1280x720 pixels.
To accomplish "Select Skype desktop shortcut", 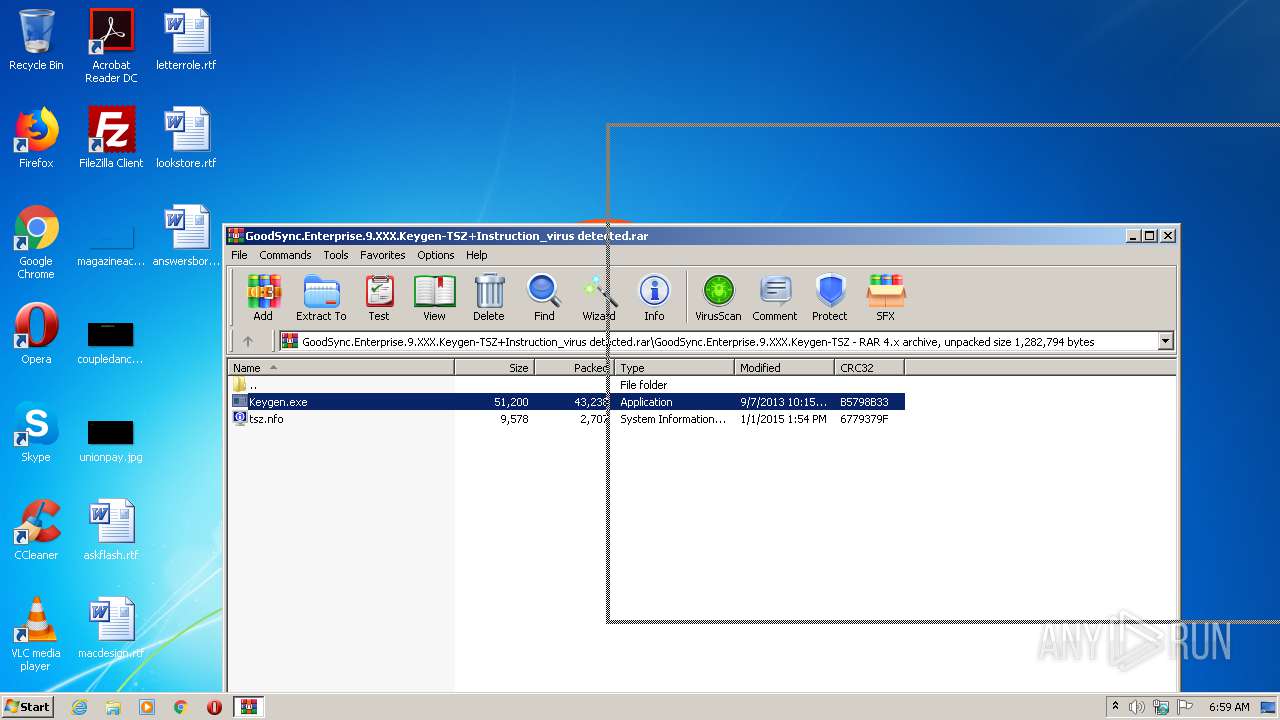I will point(36,433).
